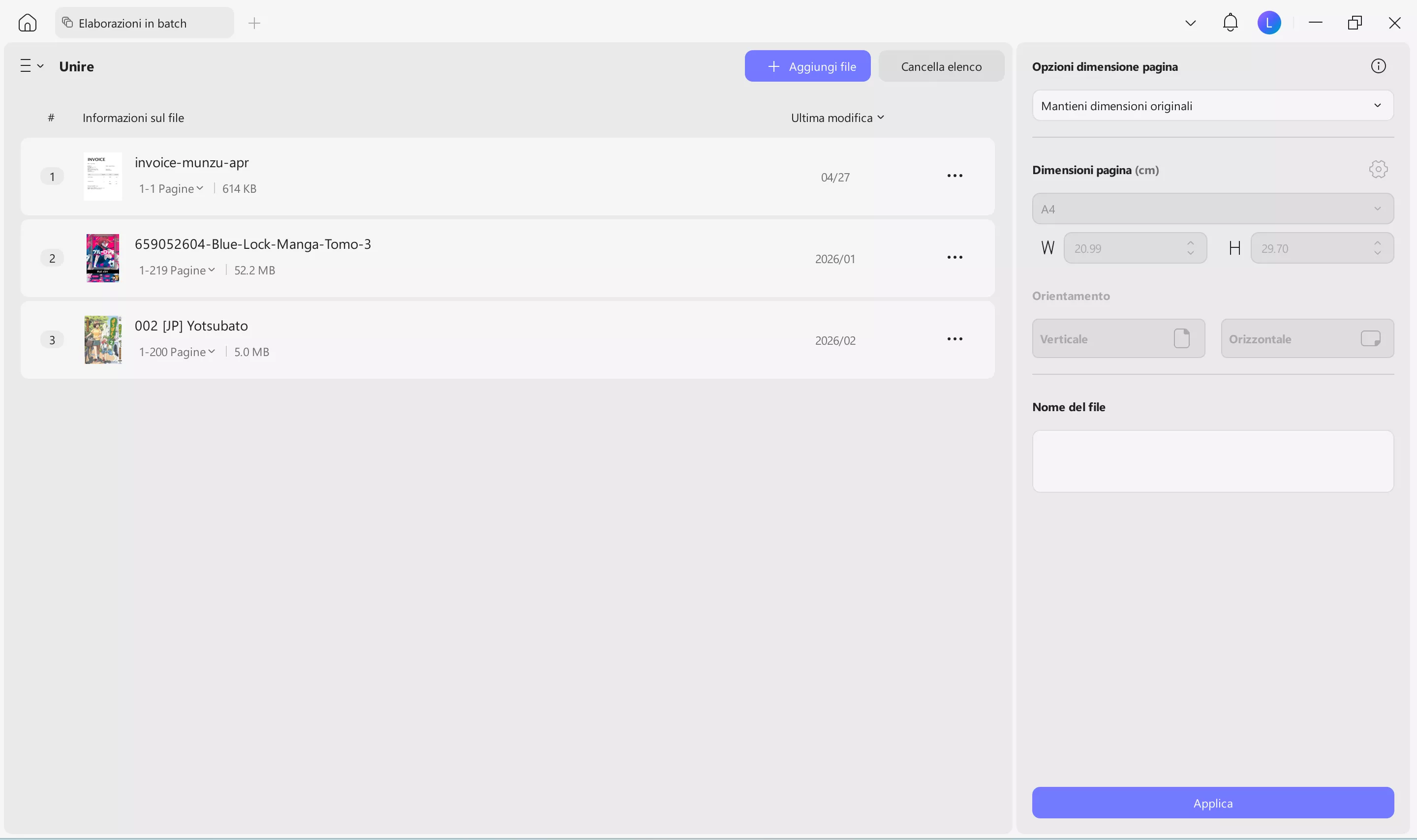Expand 1-219 Pagine range selector
1417x840 pixels.
177,270
